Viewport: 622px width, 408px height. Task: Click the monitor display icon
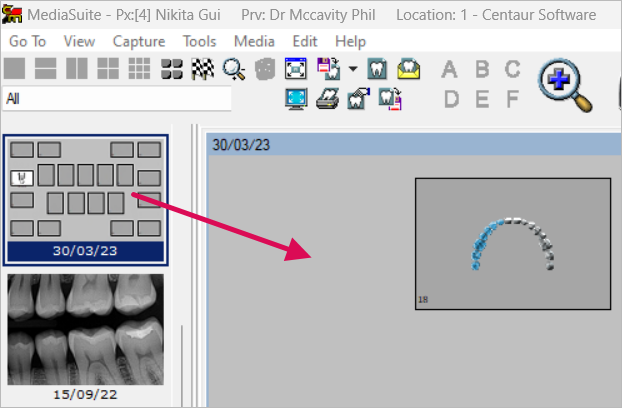pyautogui.click(x=296, y=98)
